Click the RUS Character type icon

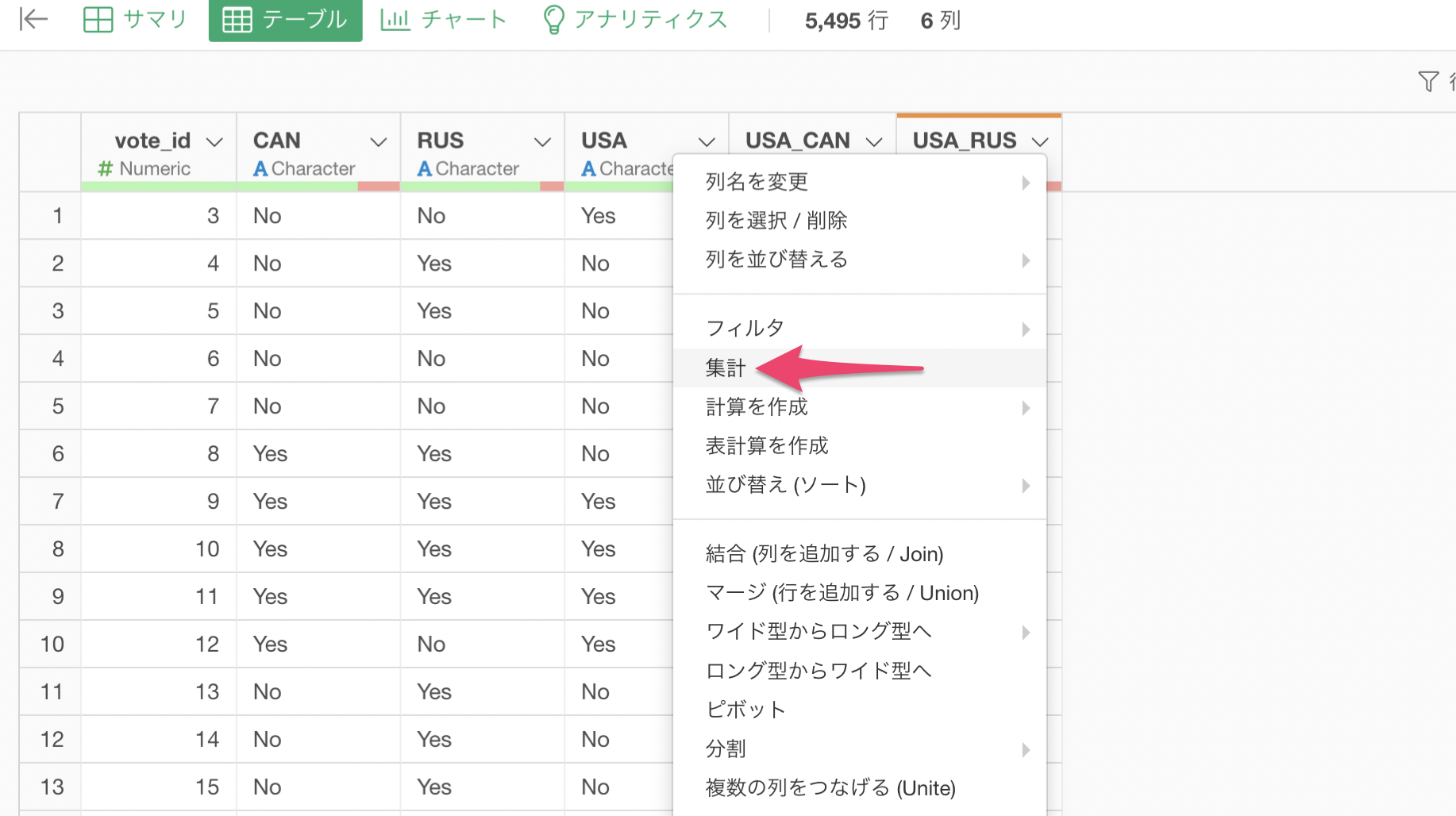pyautogui.click(x=425, y=169)
